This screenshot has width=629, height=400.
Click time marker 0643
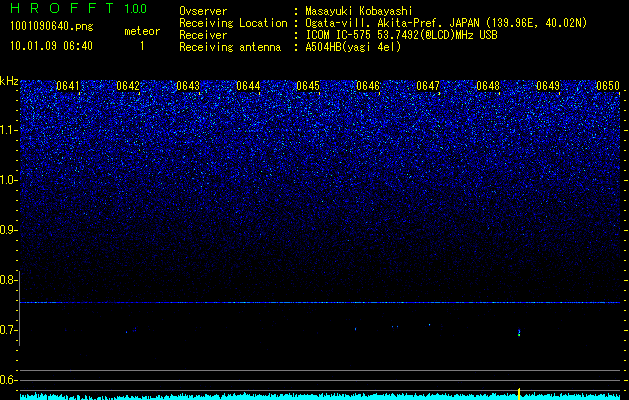tap(188, 86)
